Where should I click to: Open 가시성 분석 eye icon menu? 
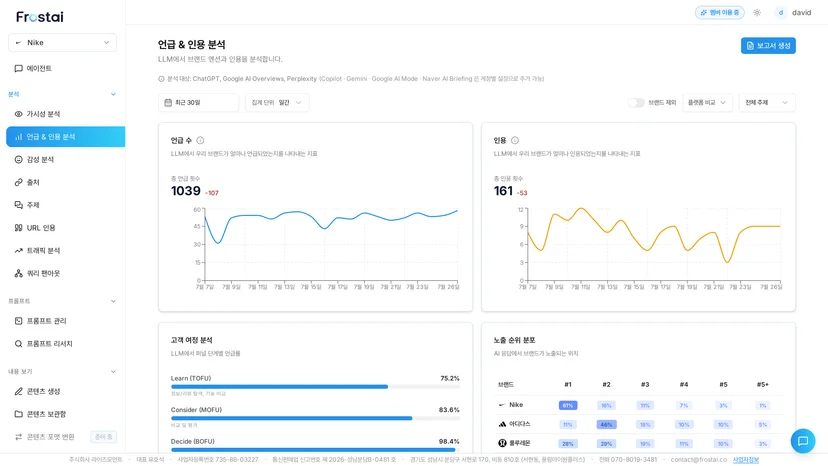pyautogui.click(x=18, y=114)
